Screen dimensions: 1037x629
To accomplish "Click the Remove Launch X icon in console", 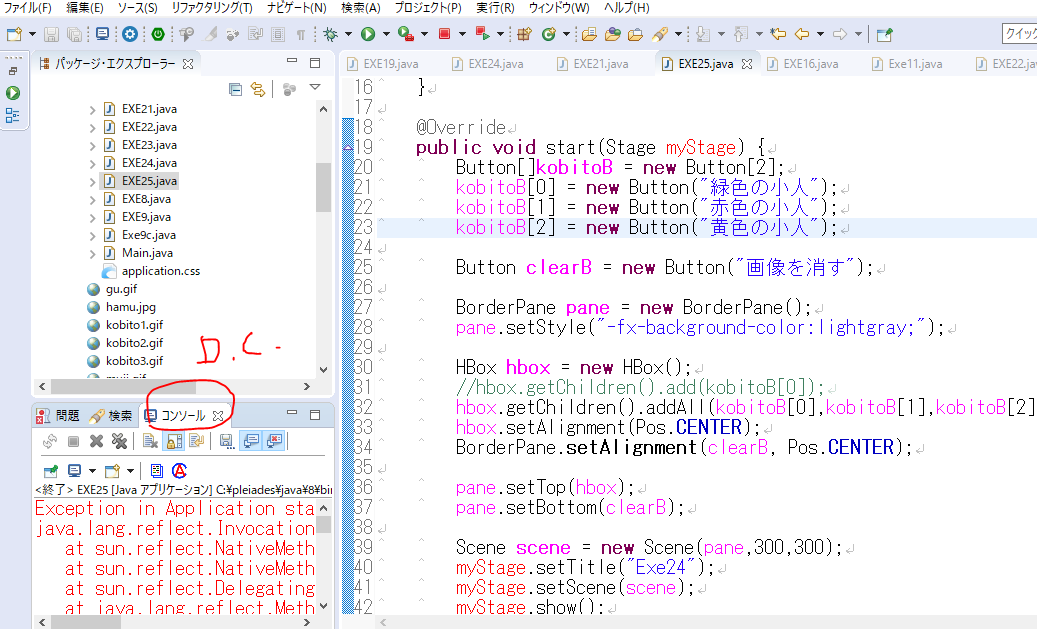I will (97, 441).
